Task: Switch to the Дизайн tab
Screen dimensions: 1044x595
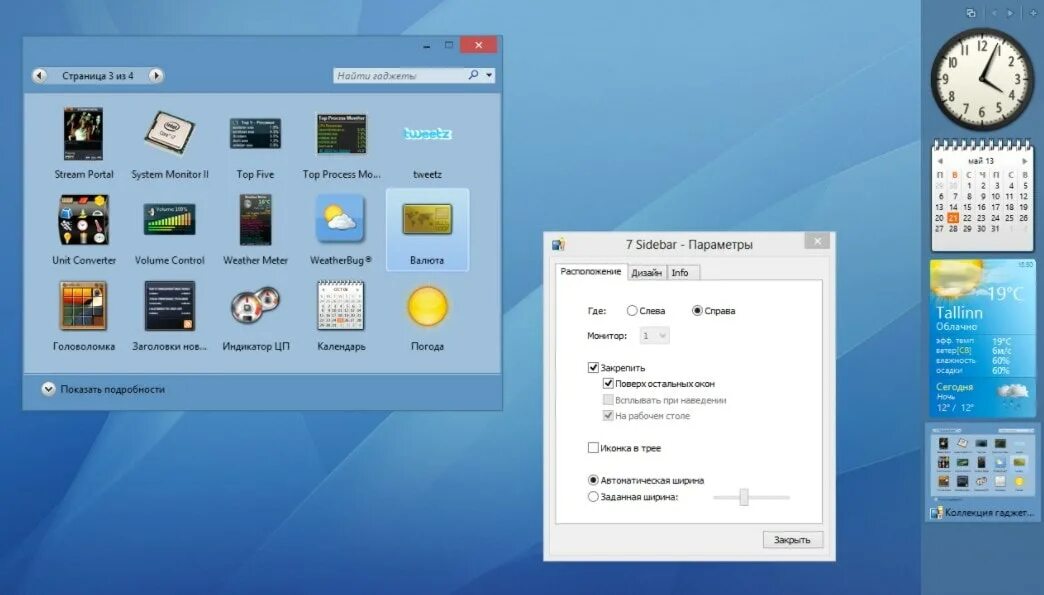Action: coord(647,273)
